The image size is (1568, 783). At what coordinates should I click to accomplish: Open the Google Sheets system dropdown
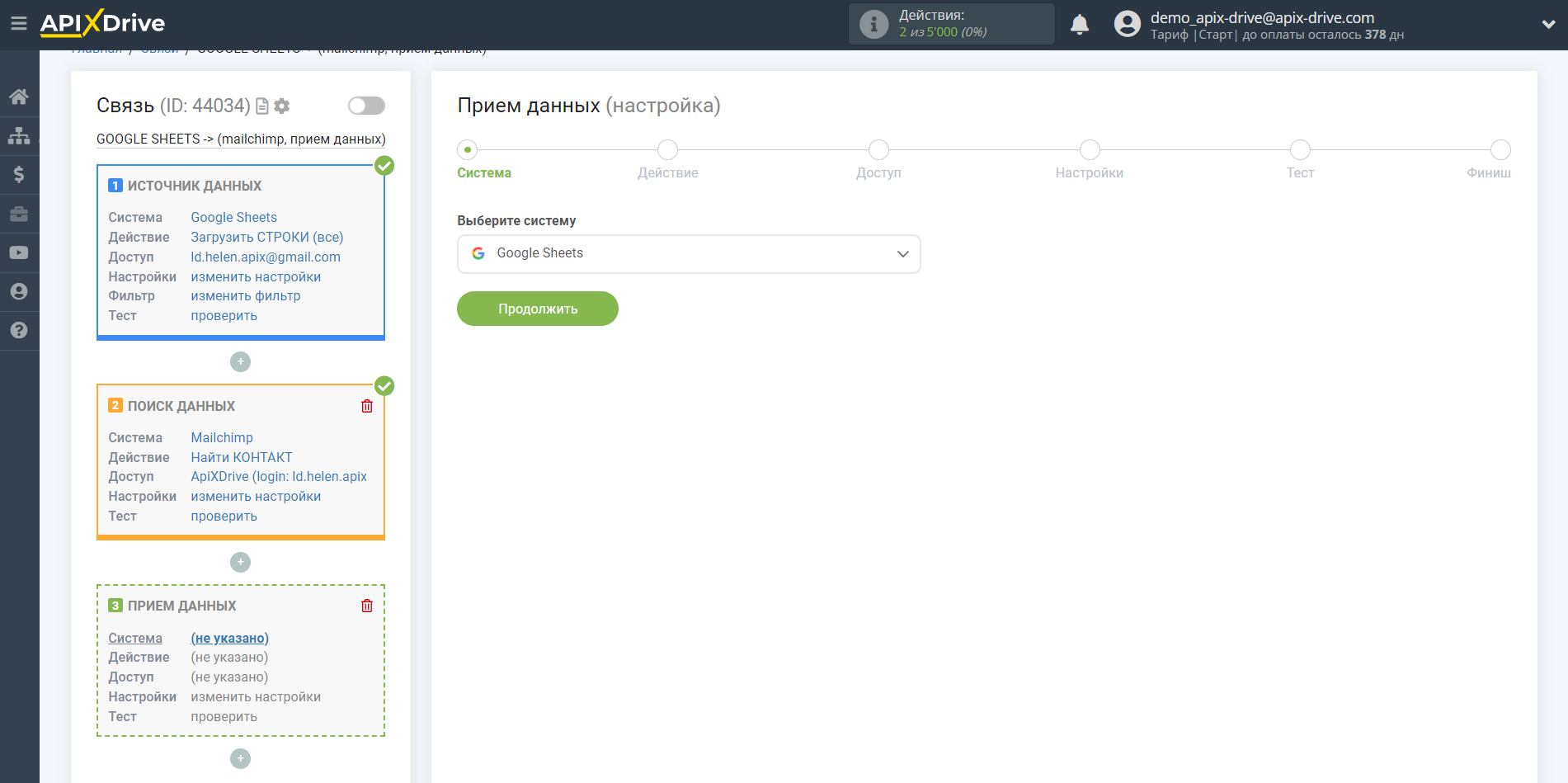coord(689,253)
